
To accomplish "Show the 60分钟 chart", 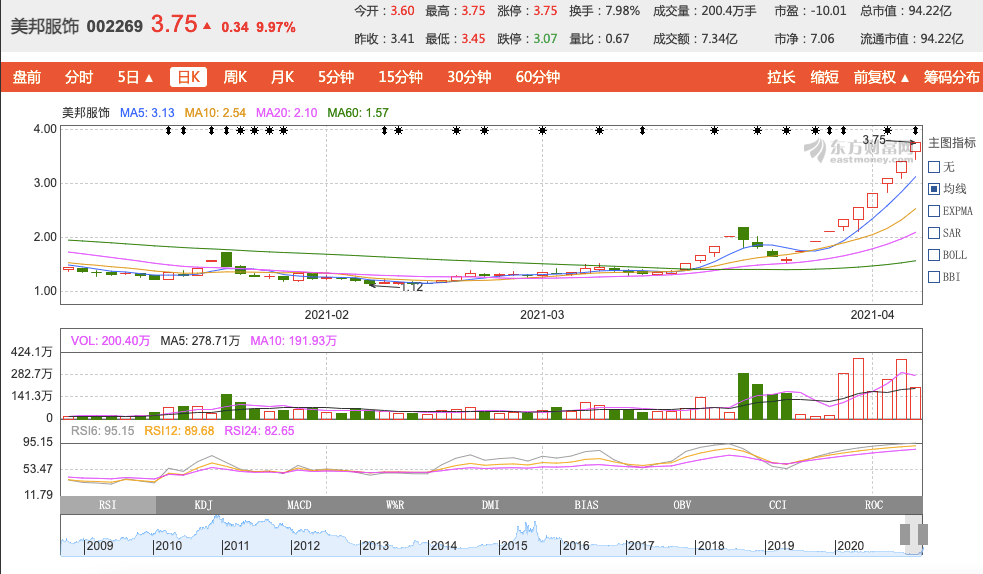I will point(537,77).
